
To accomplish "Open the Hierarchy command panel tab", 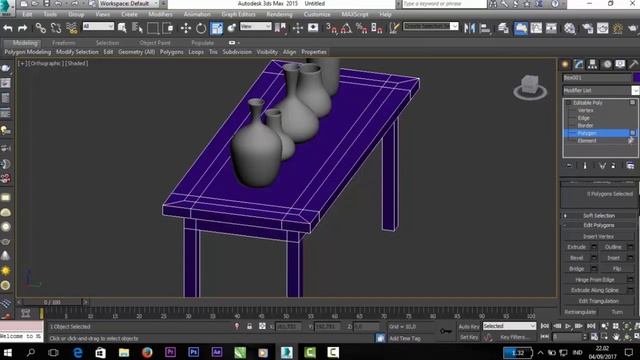I will pos(592,64).
